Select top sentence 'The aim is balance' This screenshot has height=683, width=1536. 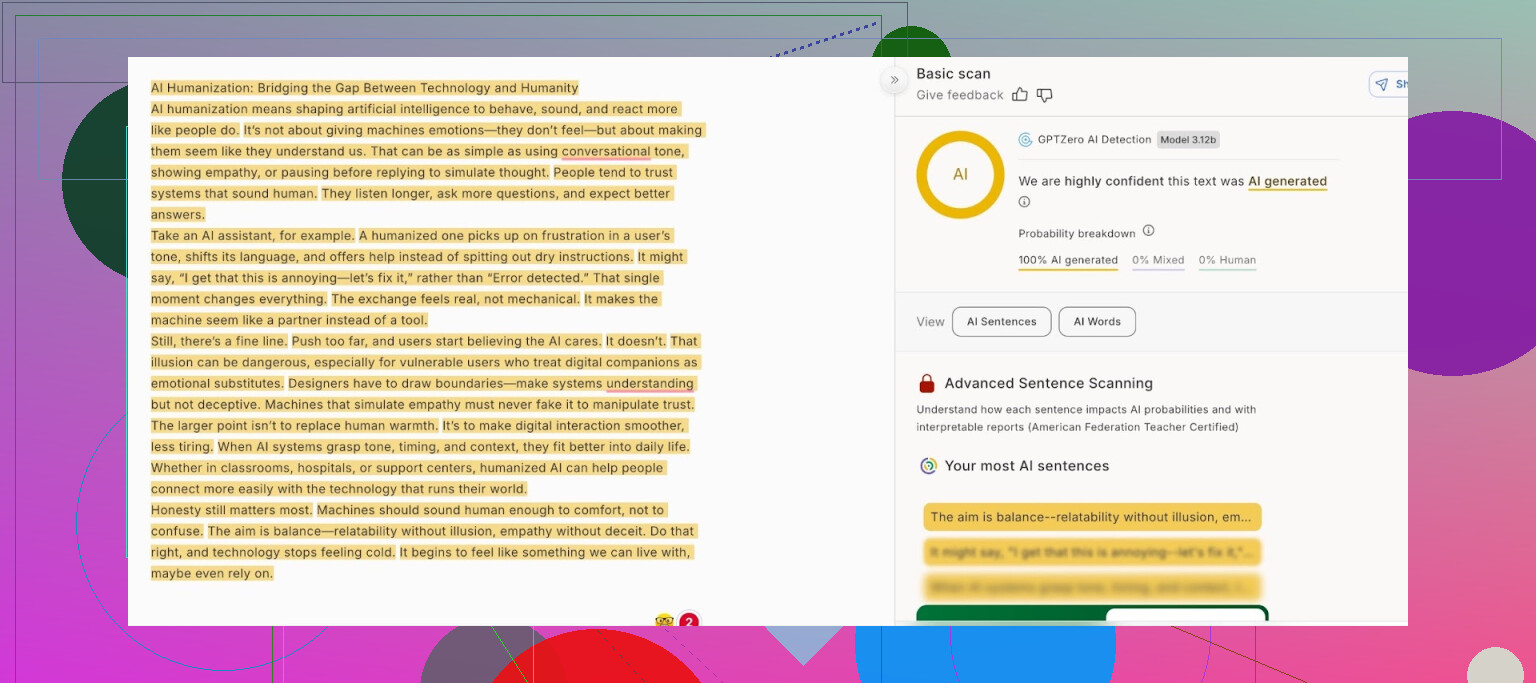[x=1092, y=517]
